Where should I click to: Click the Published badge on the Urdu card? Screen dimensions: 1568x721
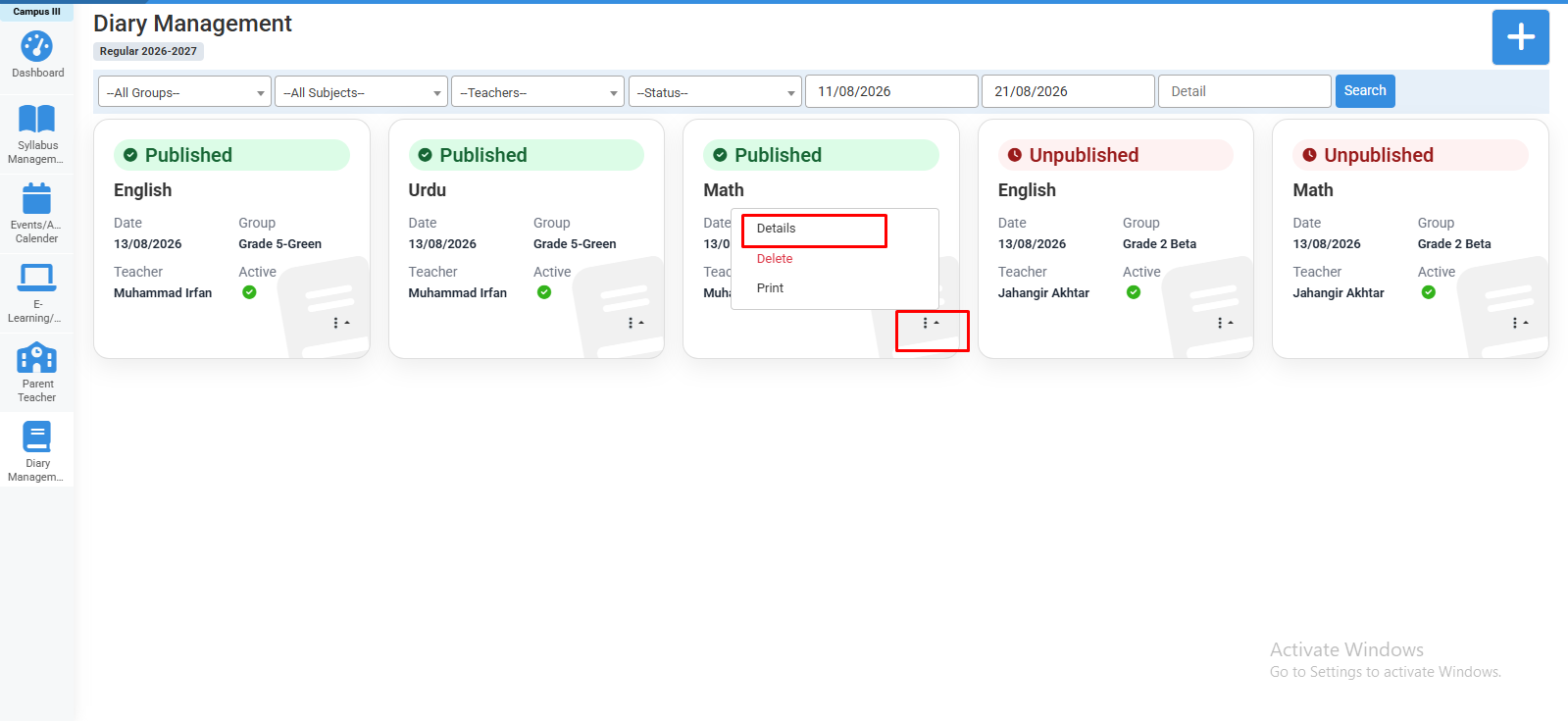[527, 155]
